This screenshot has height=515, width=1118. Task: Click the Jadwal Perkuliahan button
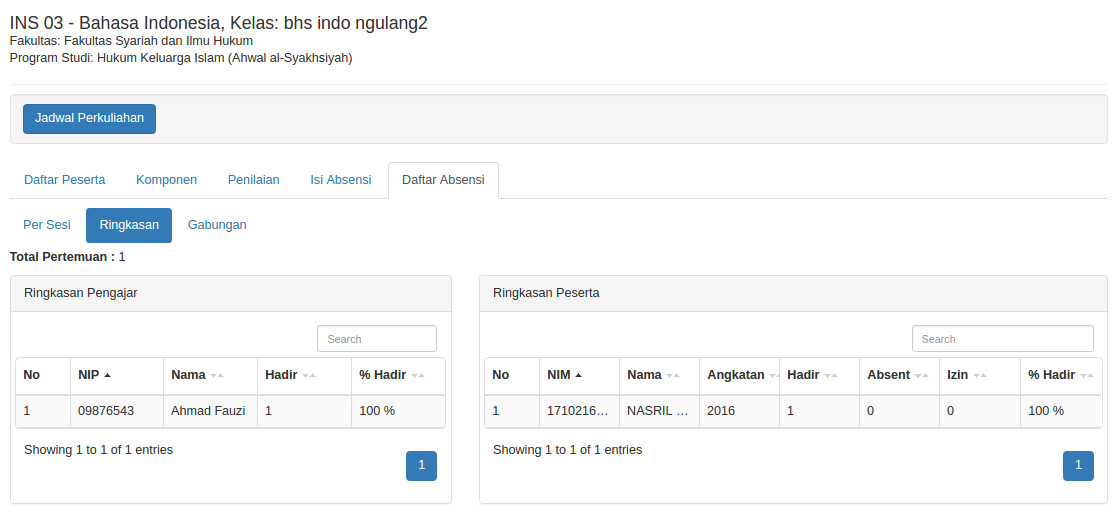pyautogui.click(x=89, y=118)
